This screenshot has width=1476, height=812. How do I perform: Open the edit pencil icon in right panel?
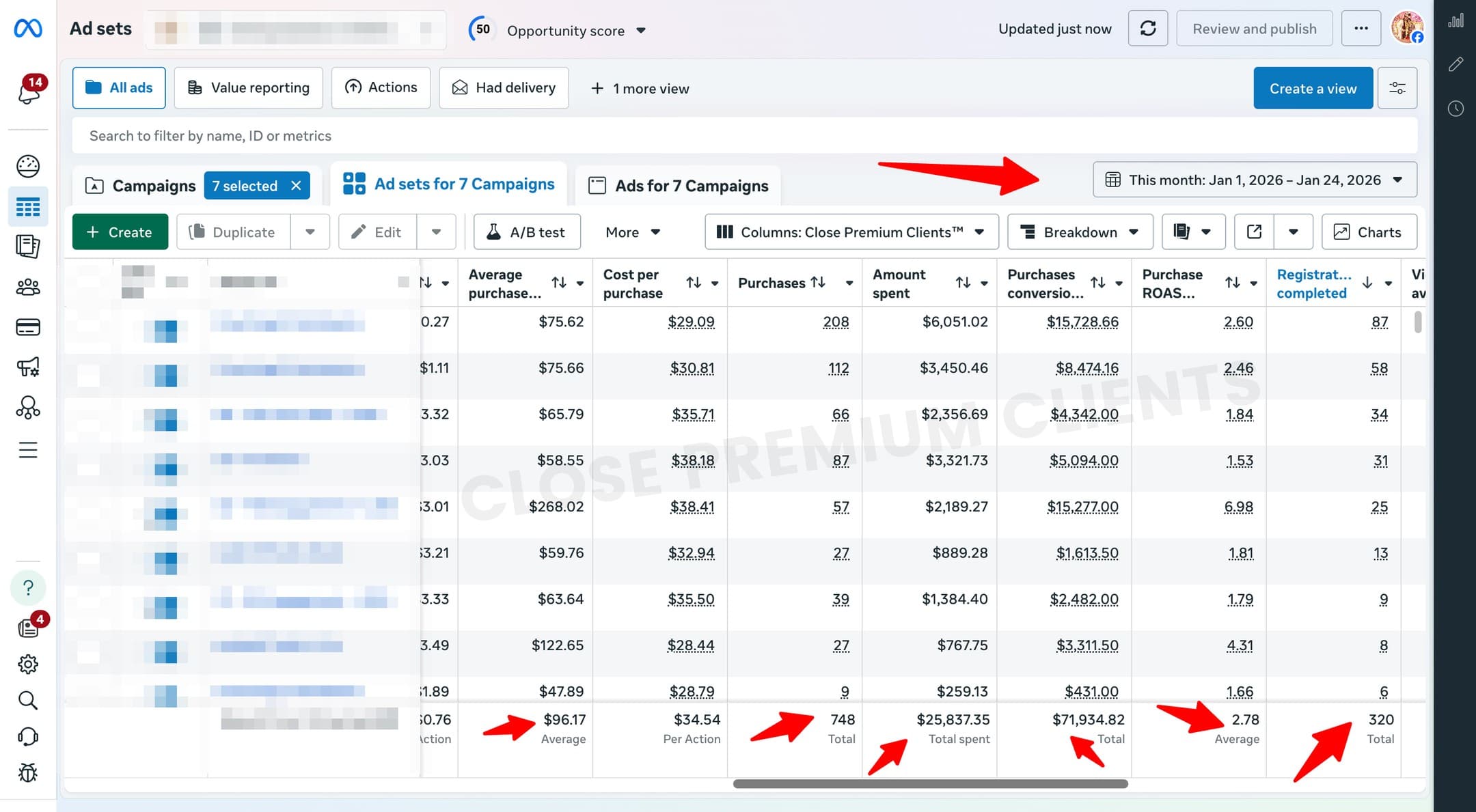coord(1455,64)
